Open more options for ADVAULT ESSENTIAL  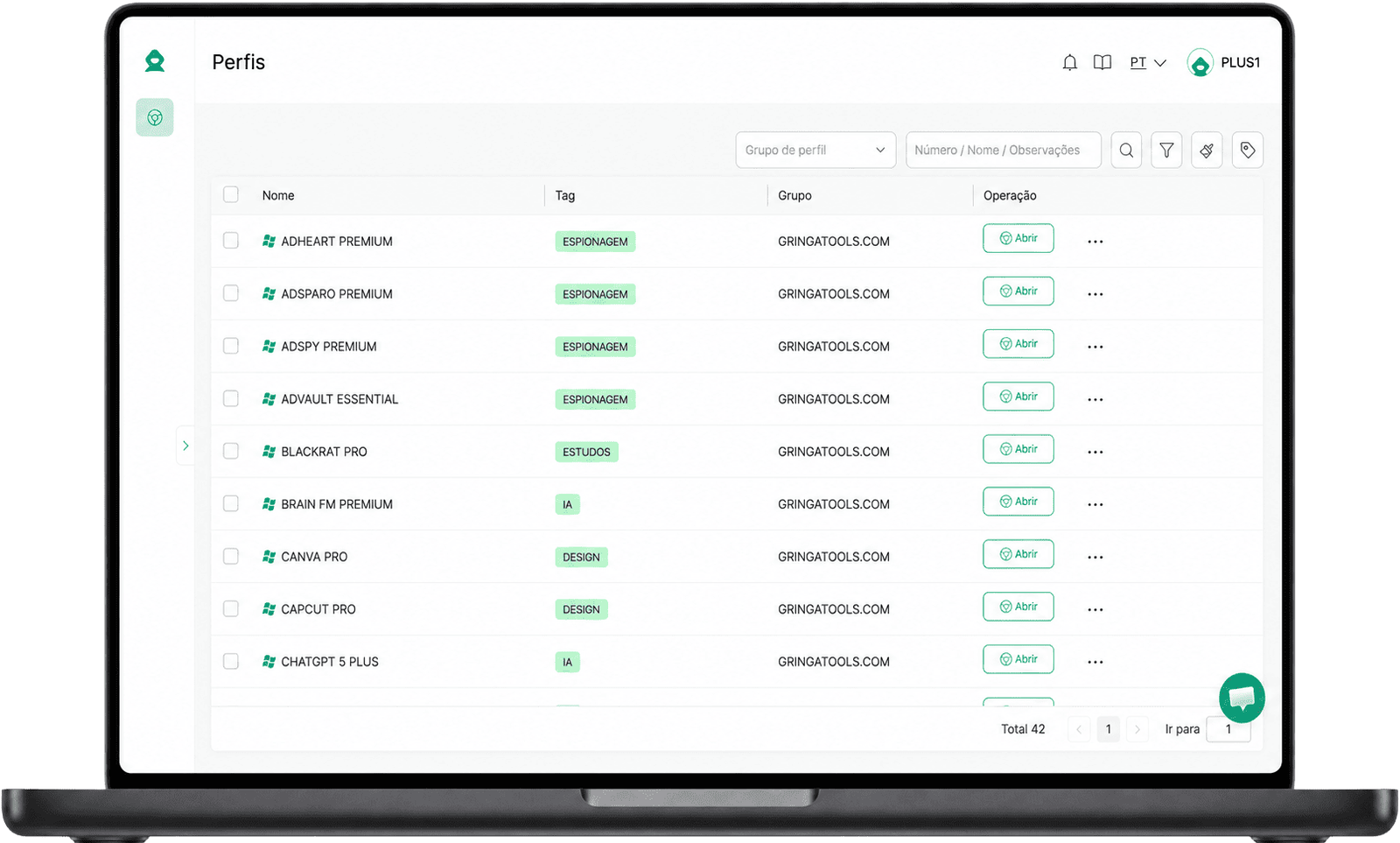point(1095,399)
